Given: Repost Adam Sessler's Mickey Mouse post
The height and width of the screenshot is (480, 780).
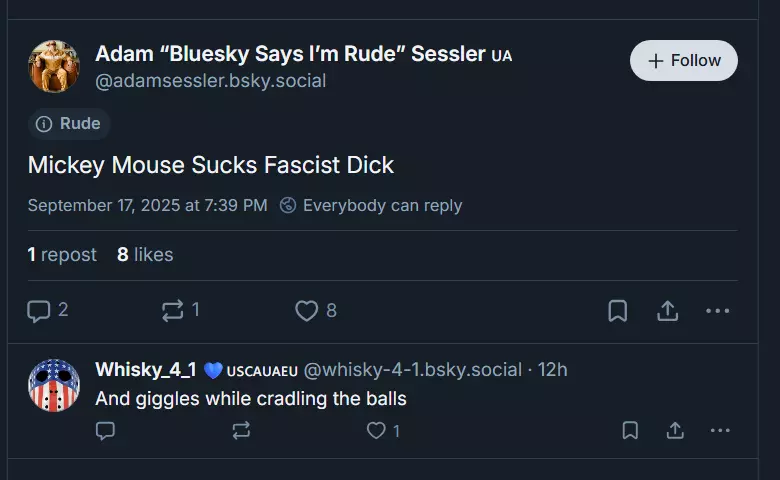Looking at the screenshot, I should tap(173, 311).
